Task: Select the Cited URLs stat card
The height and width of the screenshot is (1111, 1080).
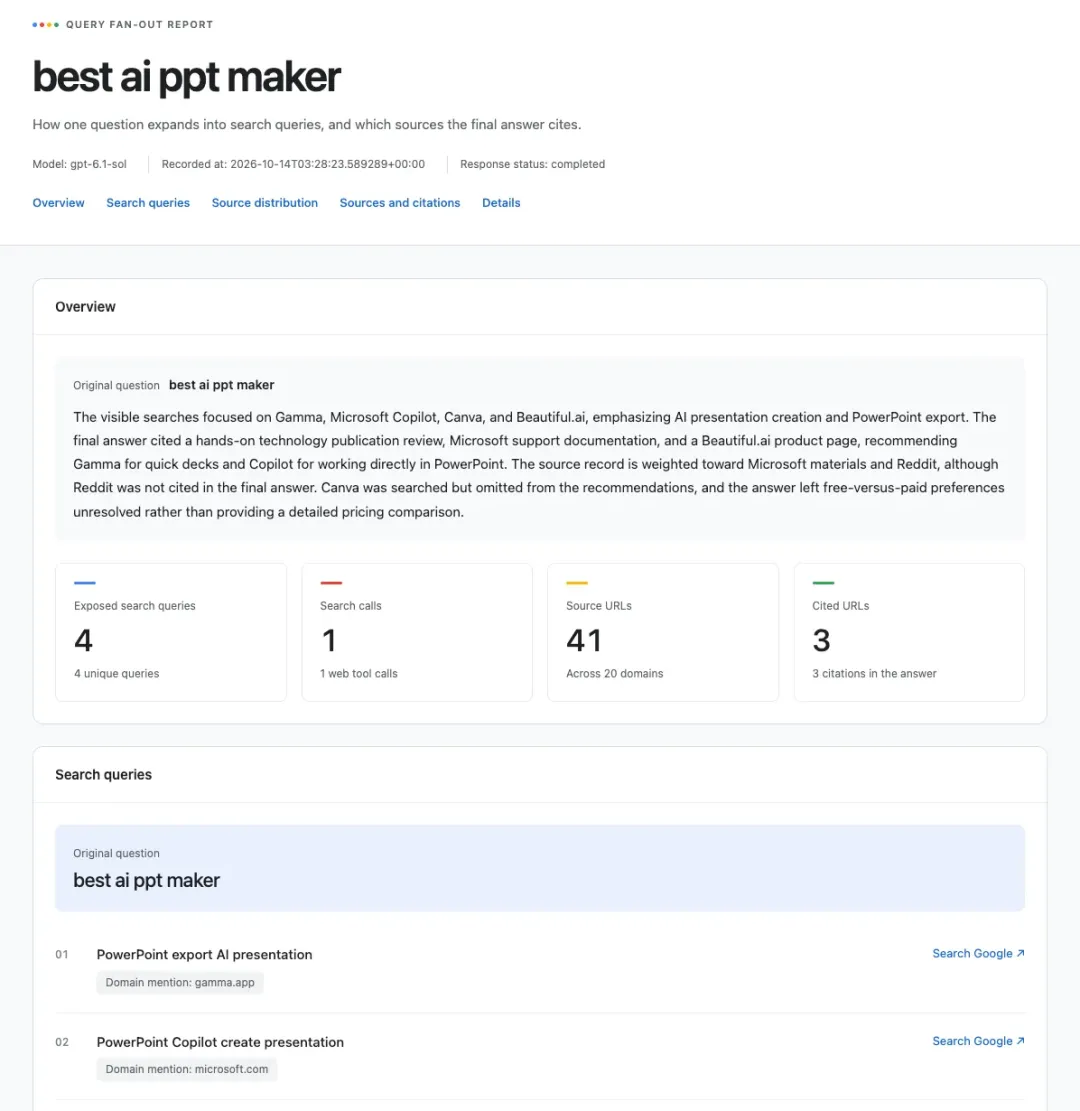Action: pyautogui.click(x=909, y=632)
